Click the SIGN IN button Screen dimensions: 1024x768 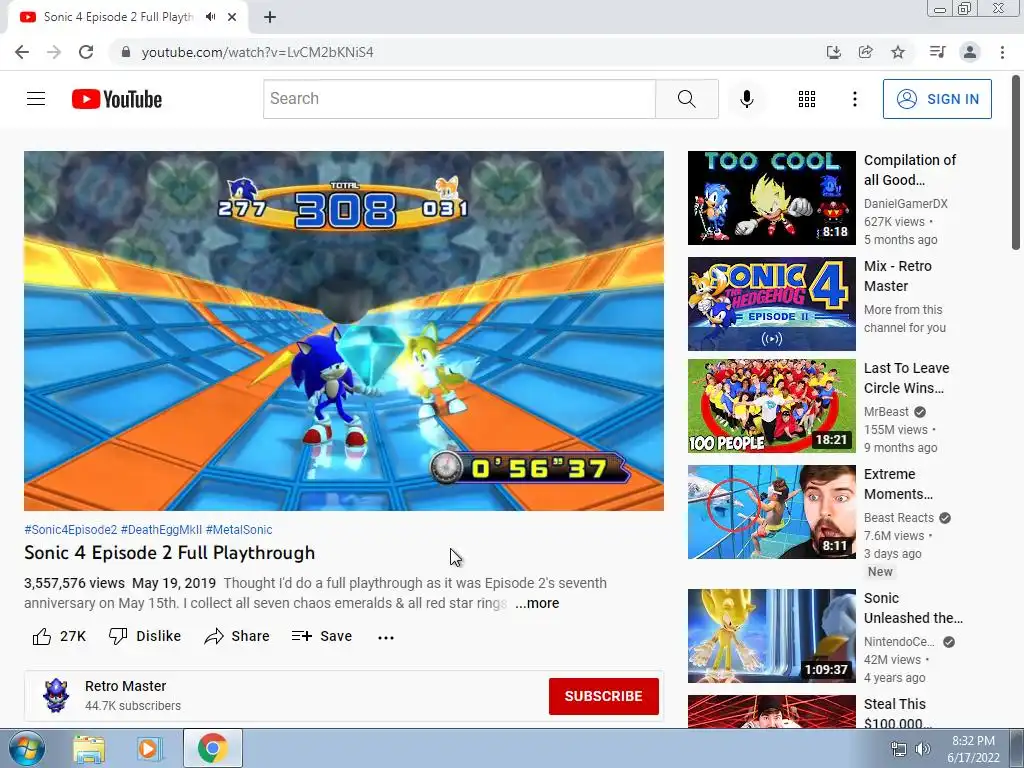[936, 99]
